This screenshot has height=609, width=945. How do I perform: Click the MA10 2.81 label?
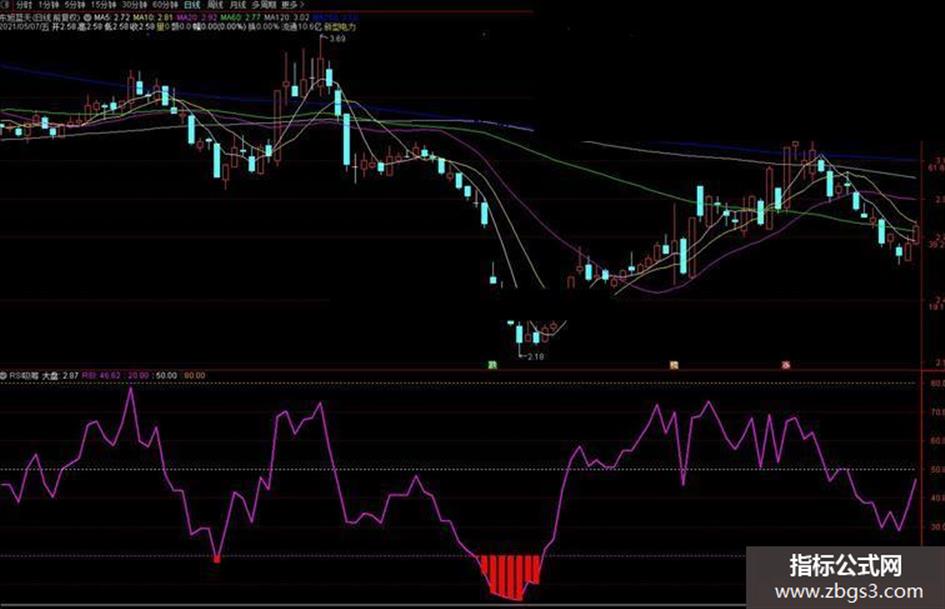(152, 18)
